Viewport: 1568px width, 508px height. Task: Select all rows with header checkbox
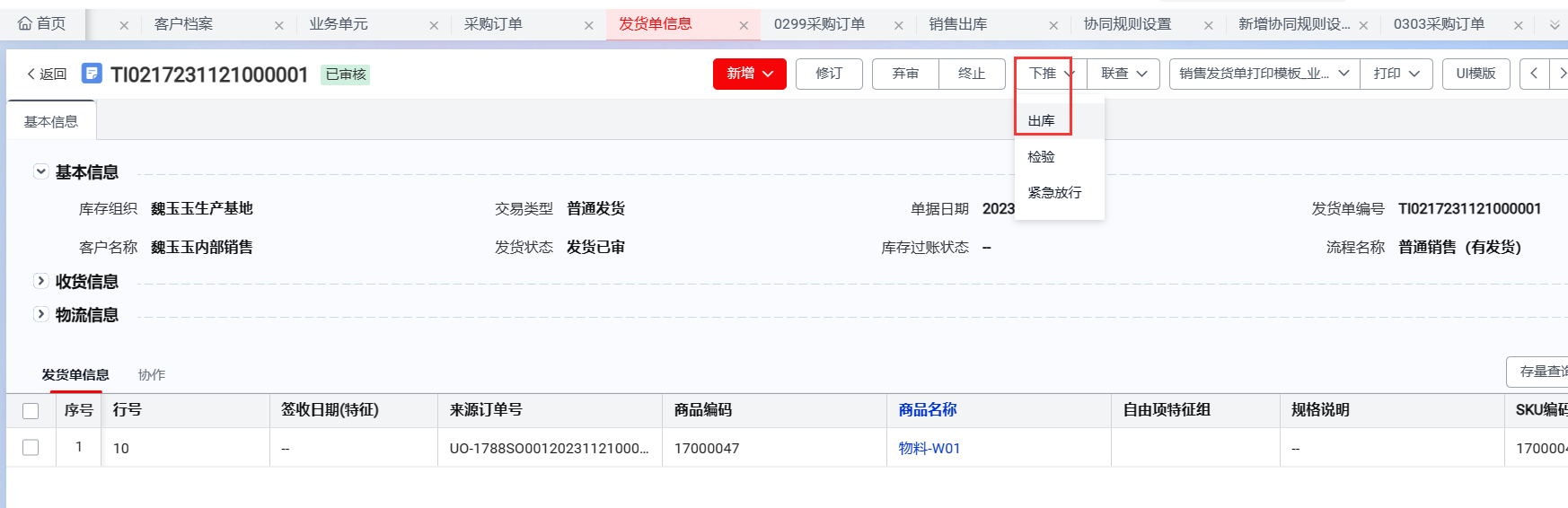pos(31,411)
